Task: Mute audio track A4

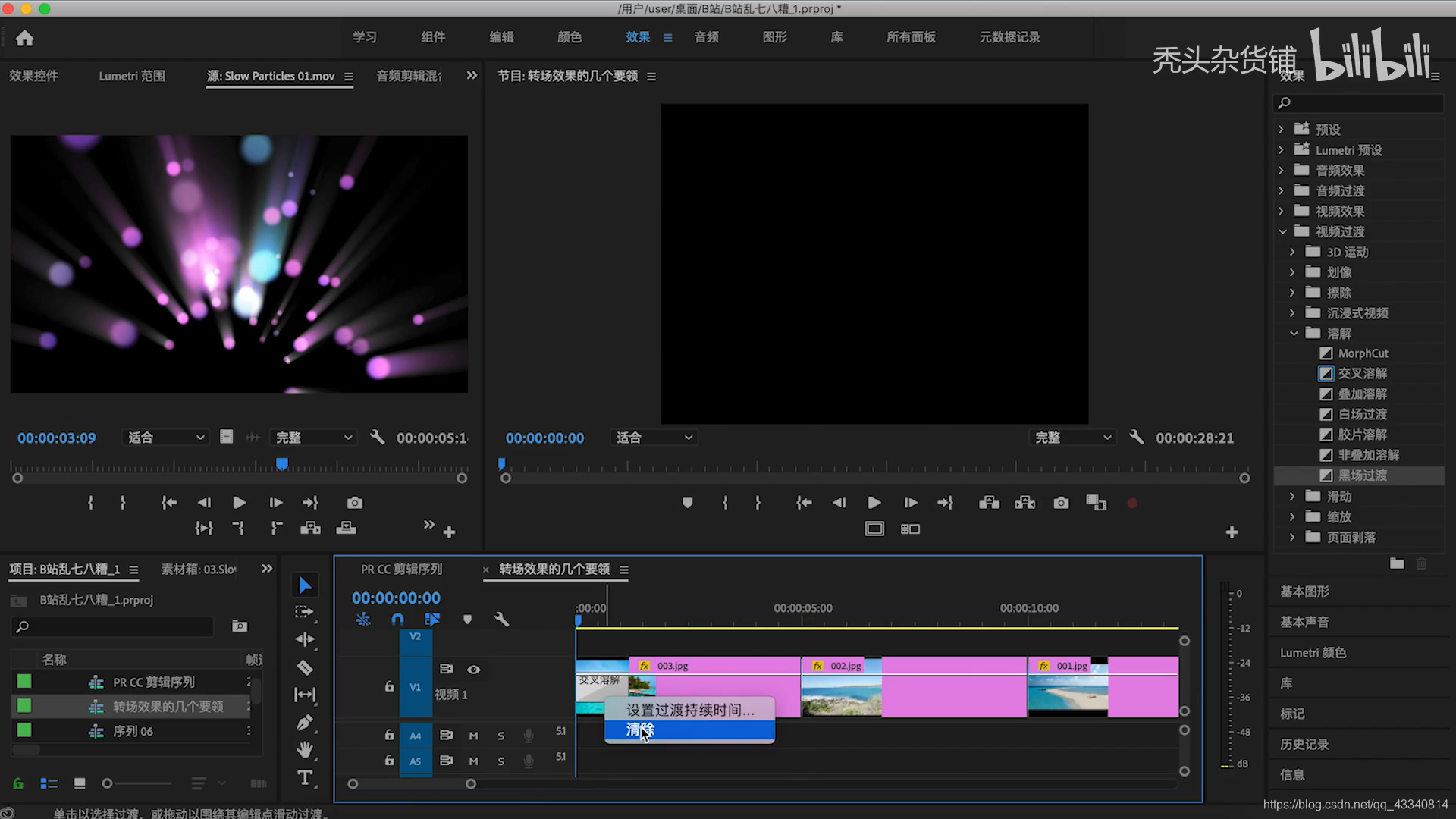Action: pos(473,736)
